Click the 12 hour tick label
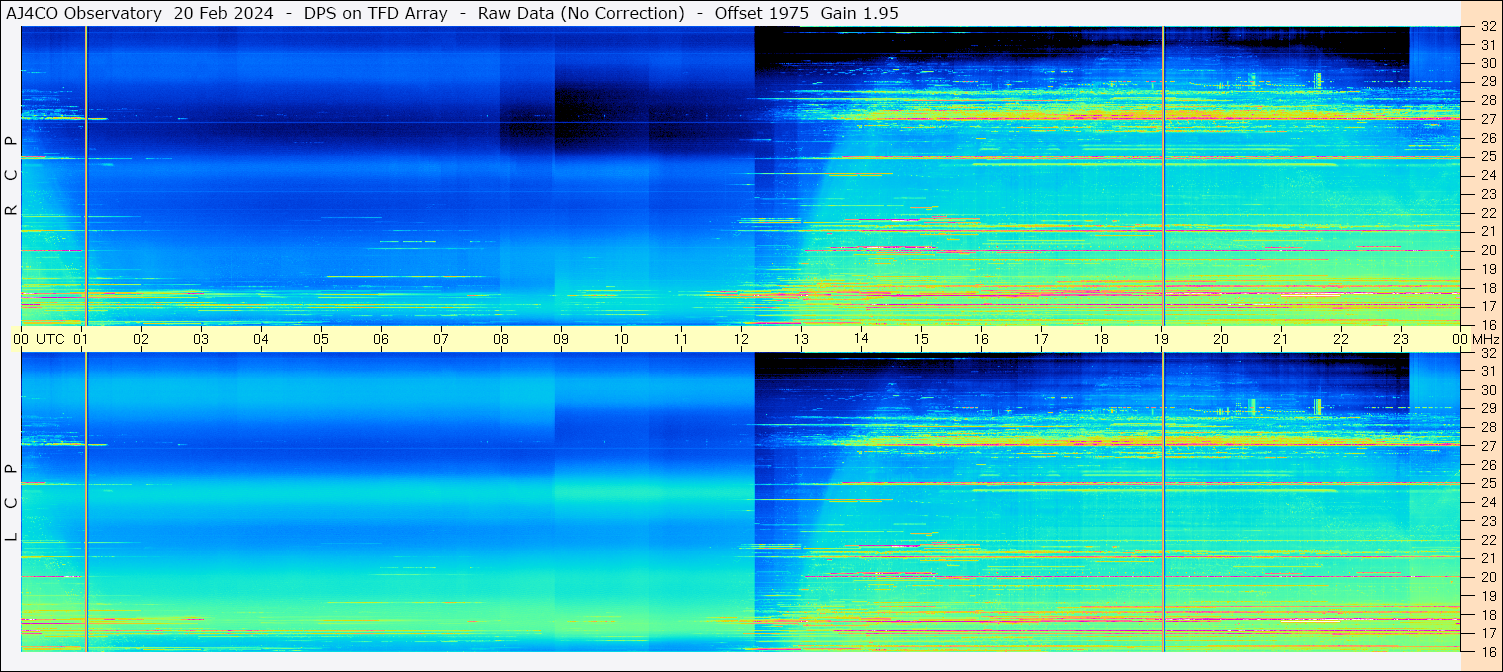 741,339
